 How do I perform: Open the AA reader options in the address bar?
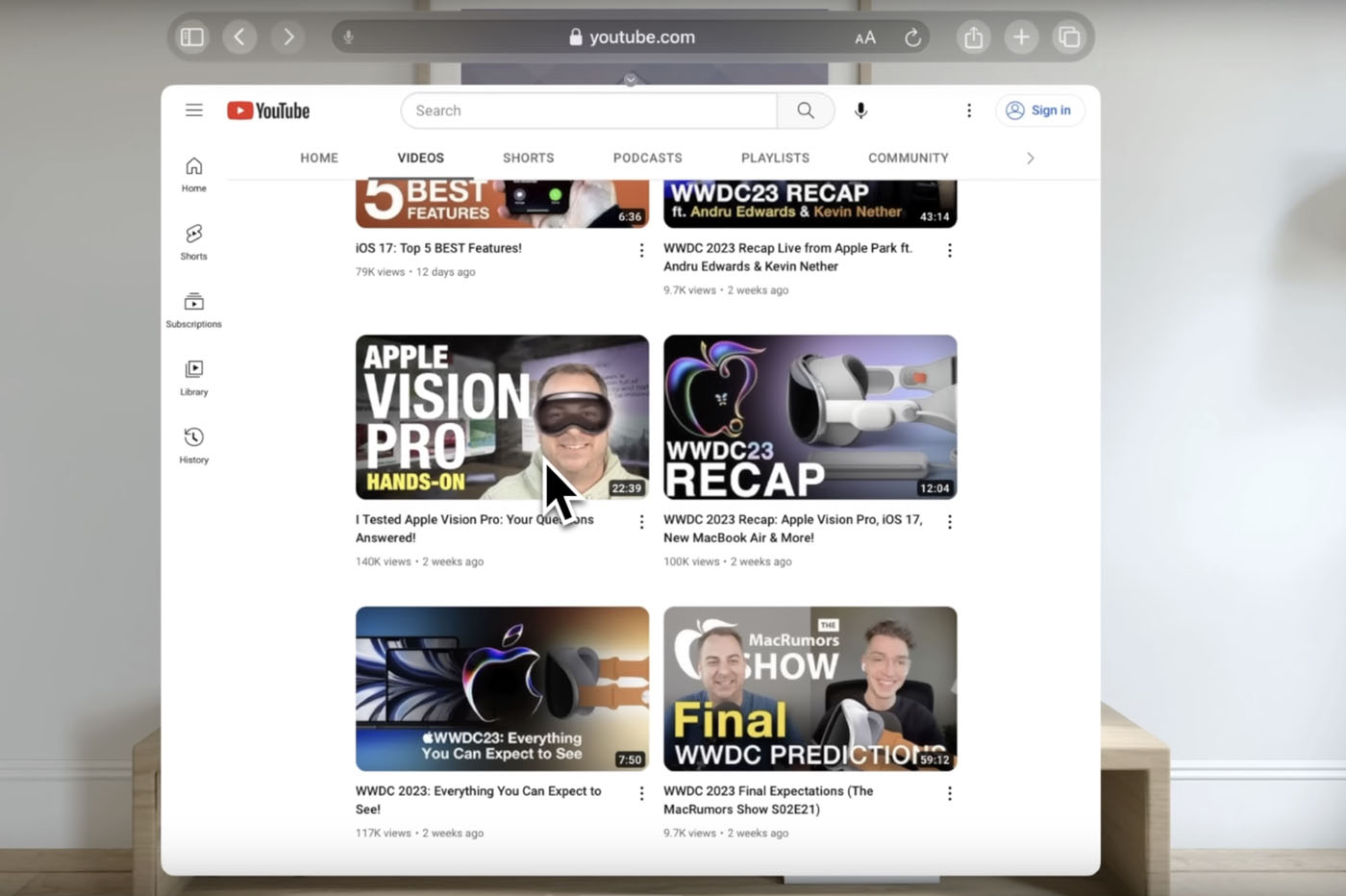[865, 37]
